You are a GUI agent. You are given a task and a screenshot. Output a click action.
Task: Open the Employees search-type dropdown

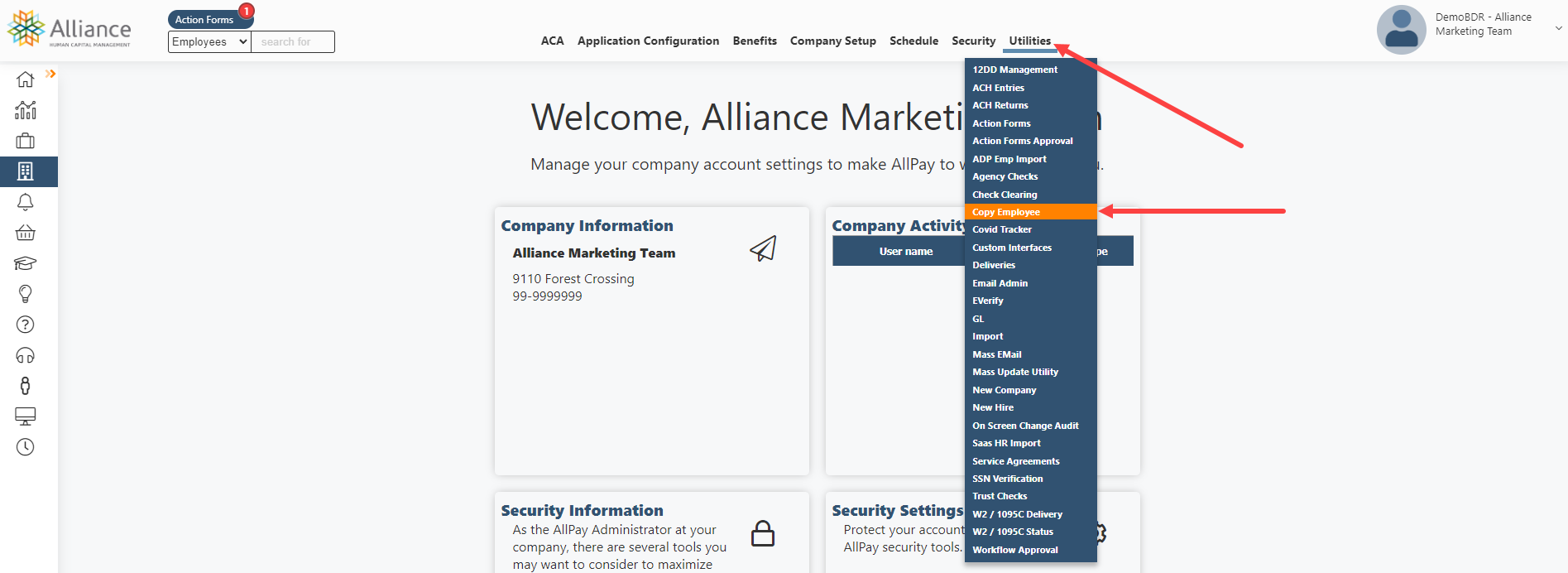click(209, 41)
